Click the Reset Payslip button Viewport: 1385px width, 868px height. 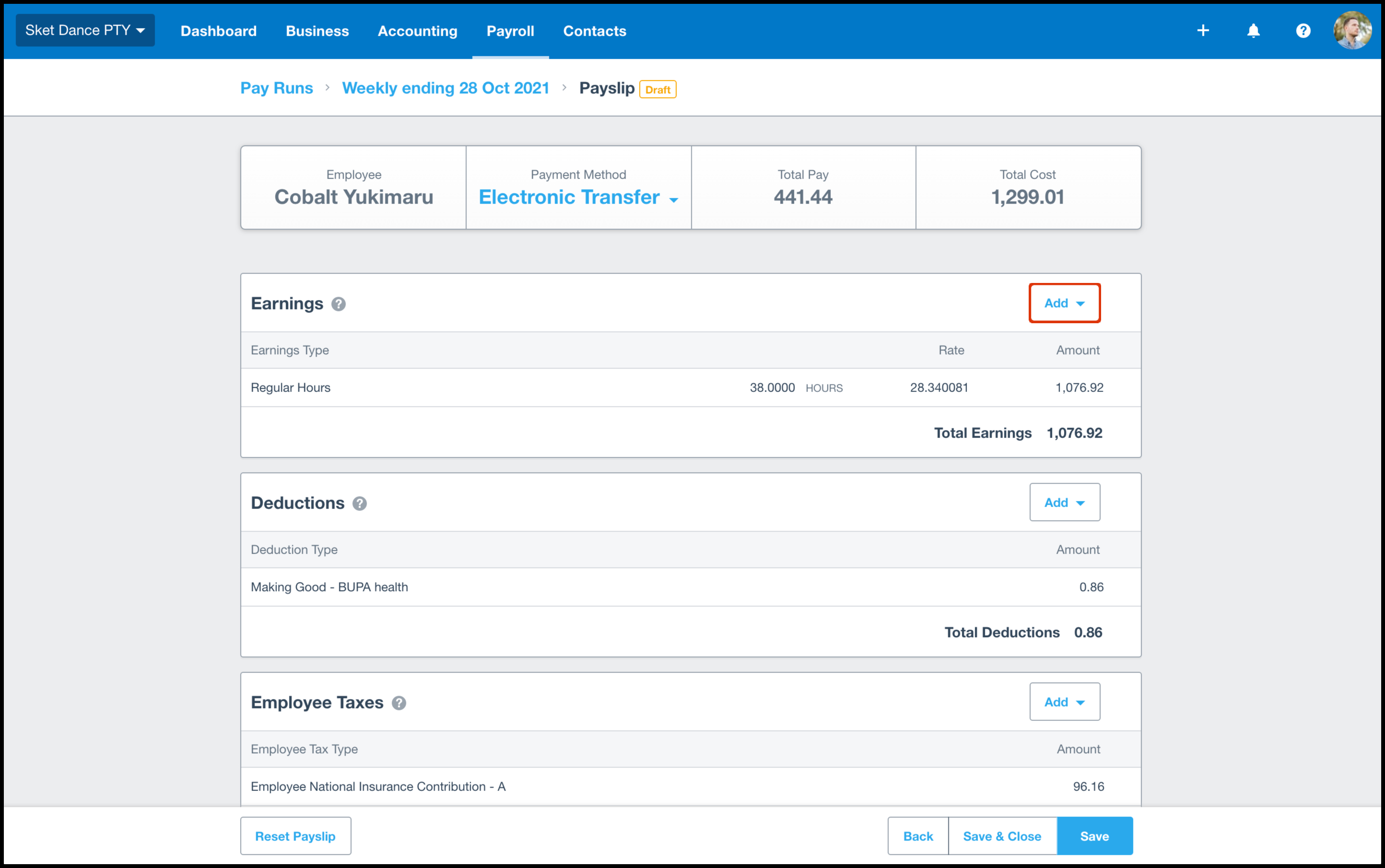(295, 836)
